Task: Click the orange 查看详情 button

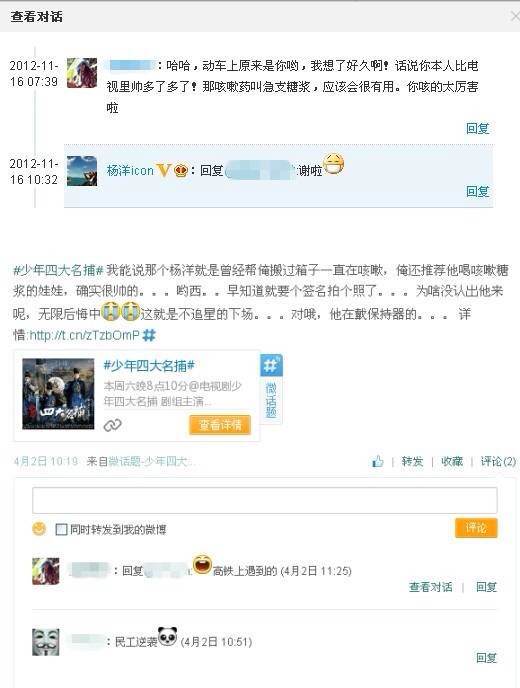Action: click(220, 425)
